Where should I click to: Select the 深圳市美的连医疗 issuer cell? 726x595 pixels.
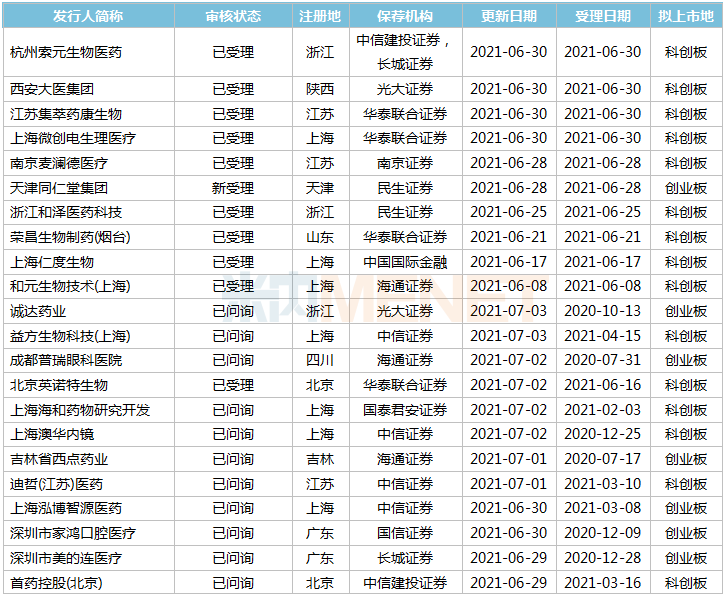(x=88, y=558)
